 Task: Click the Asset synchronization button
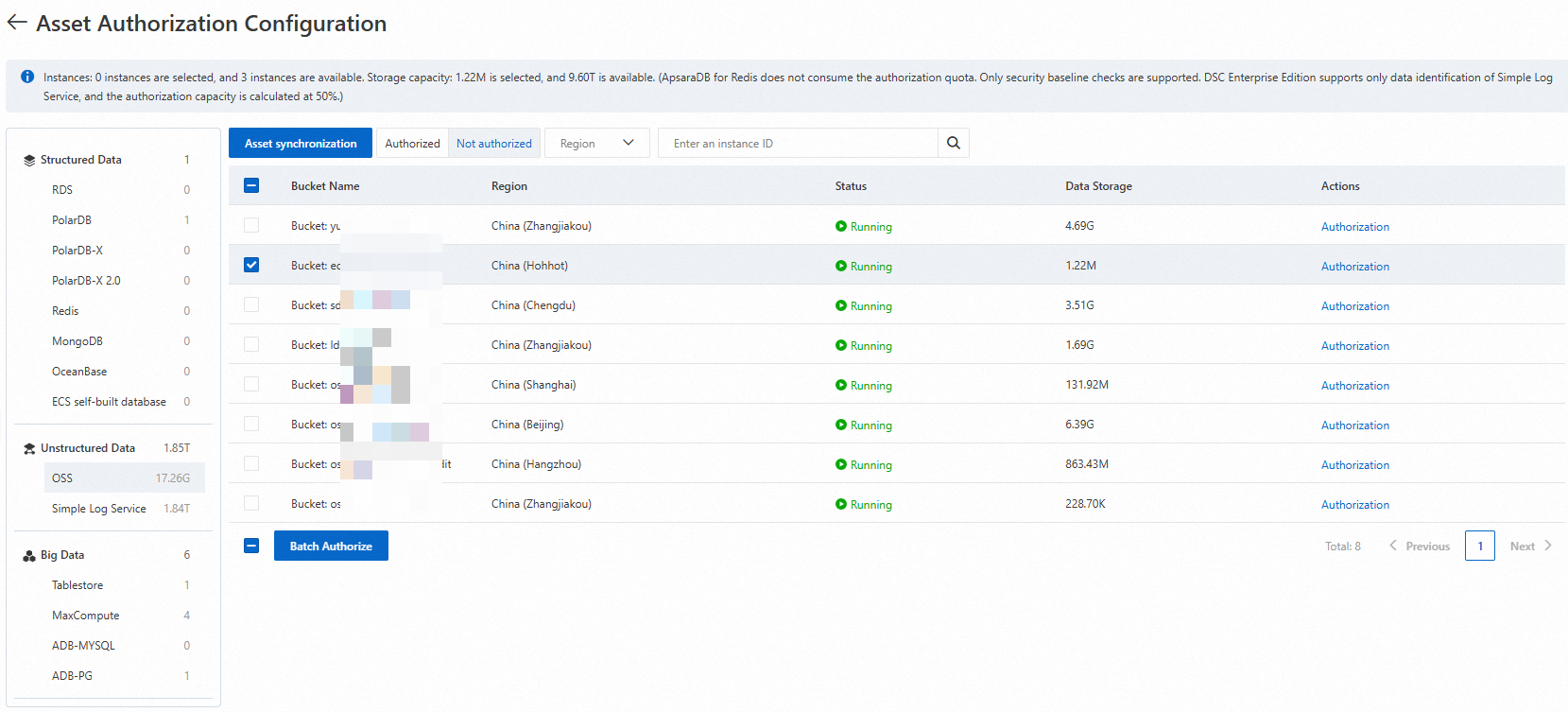pos(301,143)
